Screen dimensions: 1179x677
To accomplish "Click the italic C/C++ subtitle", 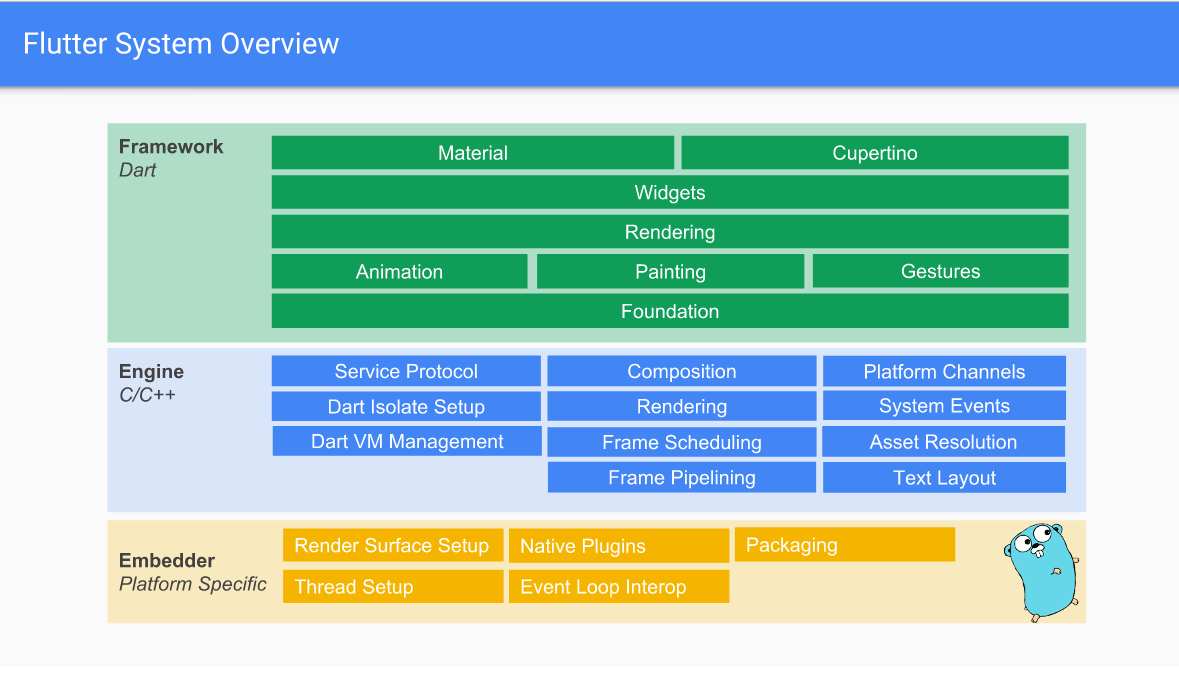I will (147, 395).
